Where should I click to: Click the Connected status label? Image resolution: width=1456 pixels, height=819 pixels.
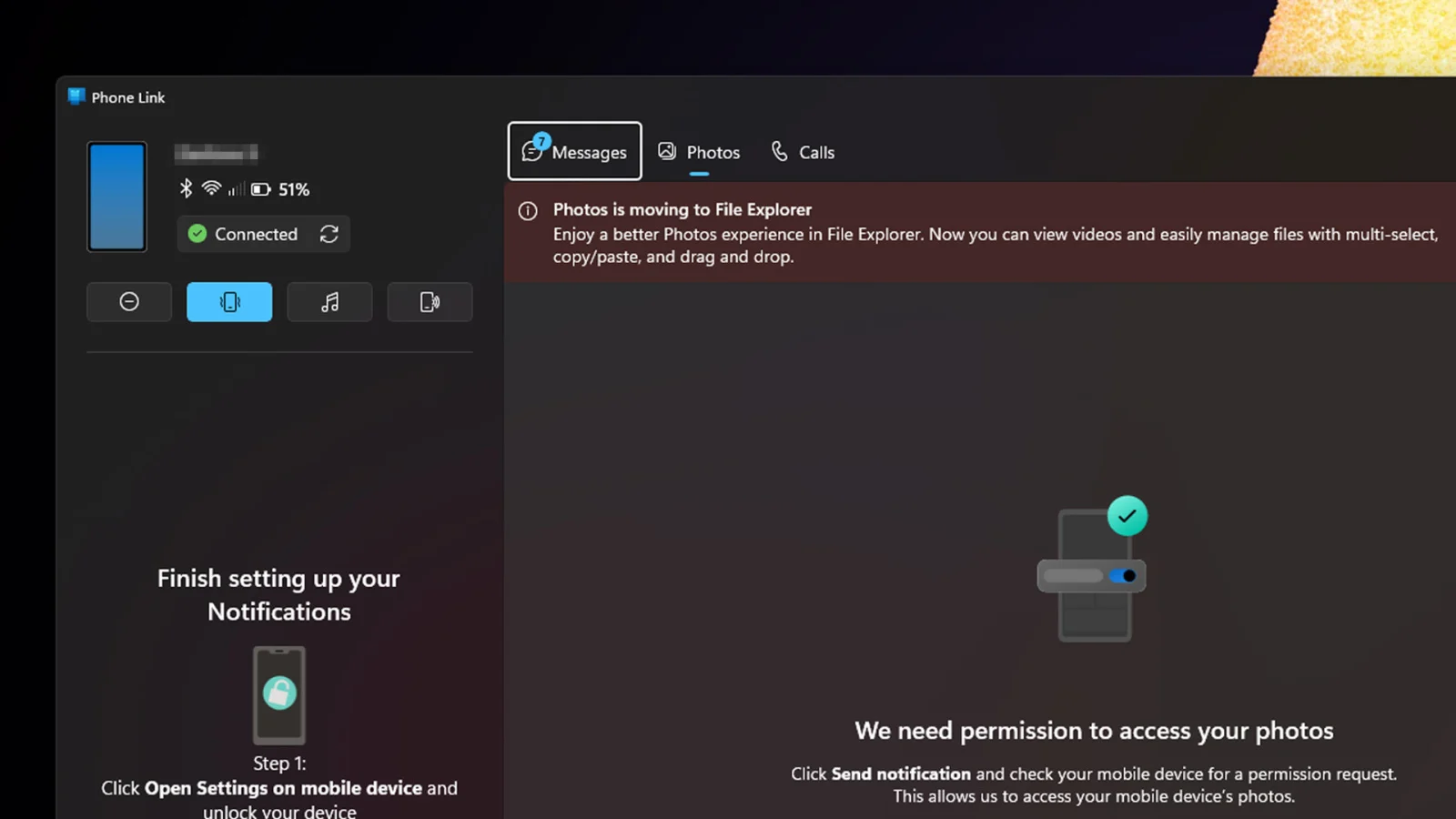(x=256, y=234)
